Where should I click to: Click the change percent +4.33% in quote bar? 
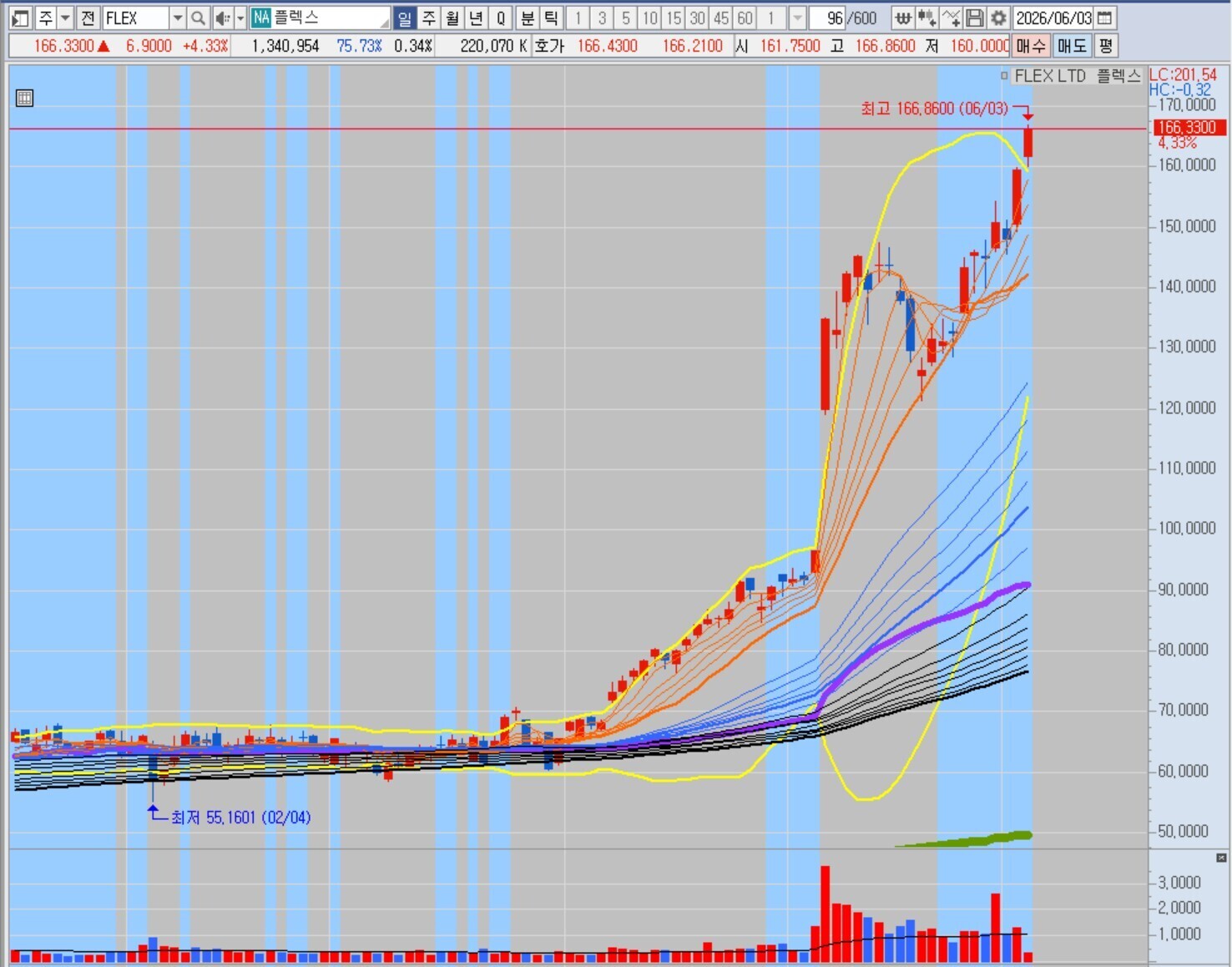tap(205, 46)
